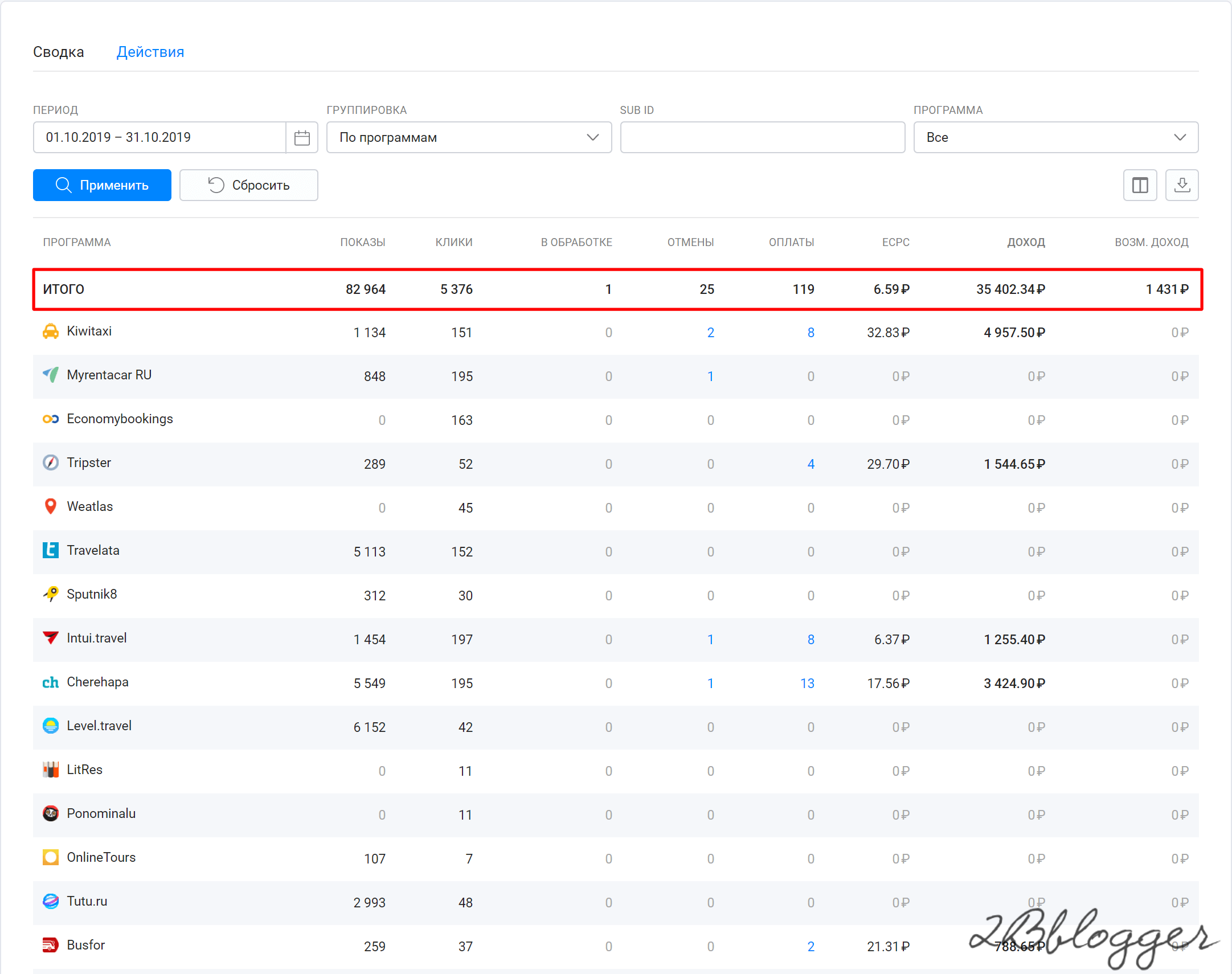
Task: Click the Travelata program name
Action: click(x=93, y=550)
